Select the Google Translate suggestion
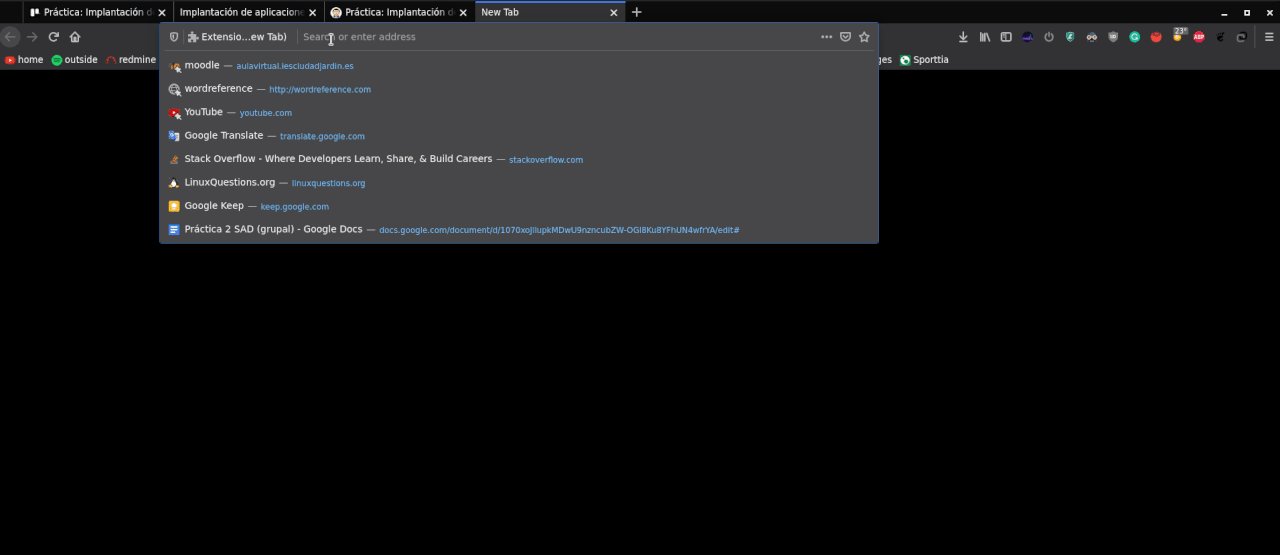Image resolution: width=1280 pixels, height=555 pixels. tap(519, 136)
